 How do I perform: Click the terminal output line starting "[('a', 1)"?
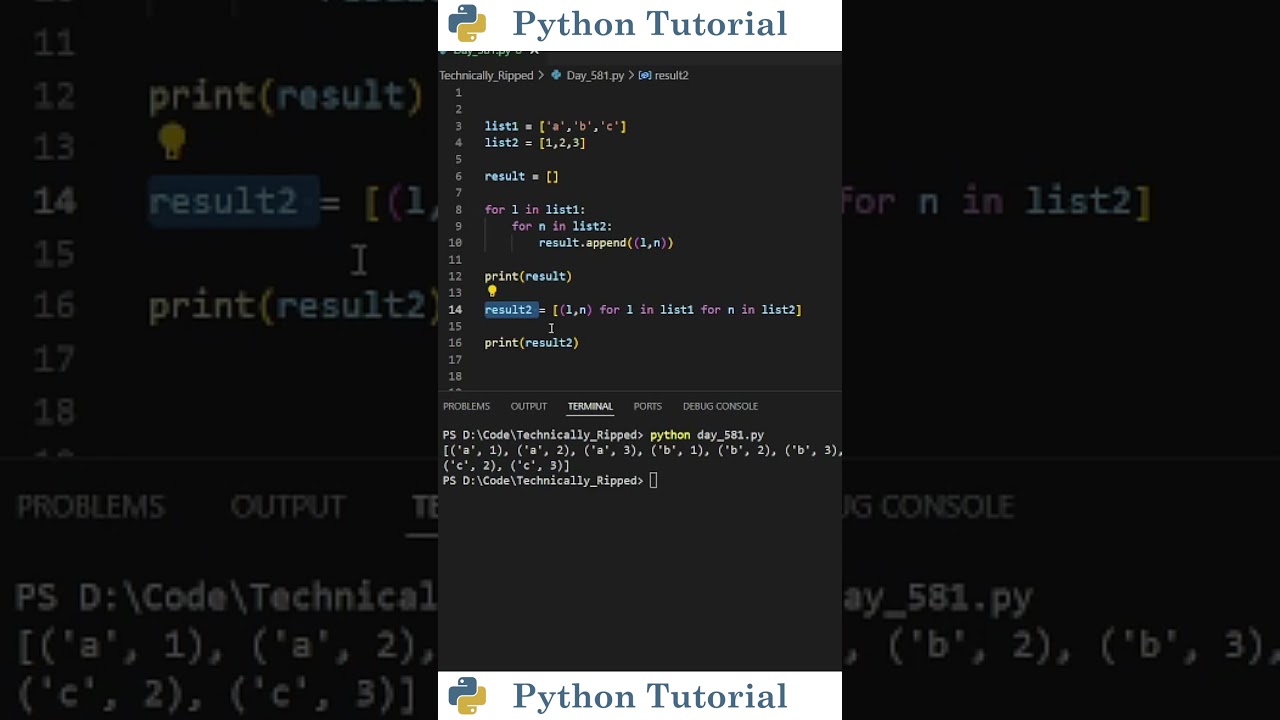tap(642, 450)
